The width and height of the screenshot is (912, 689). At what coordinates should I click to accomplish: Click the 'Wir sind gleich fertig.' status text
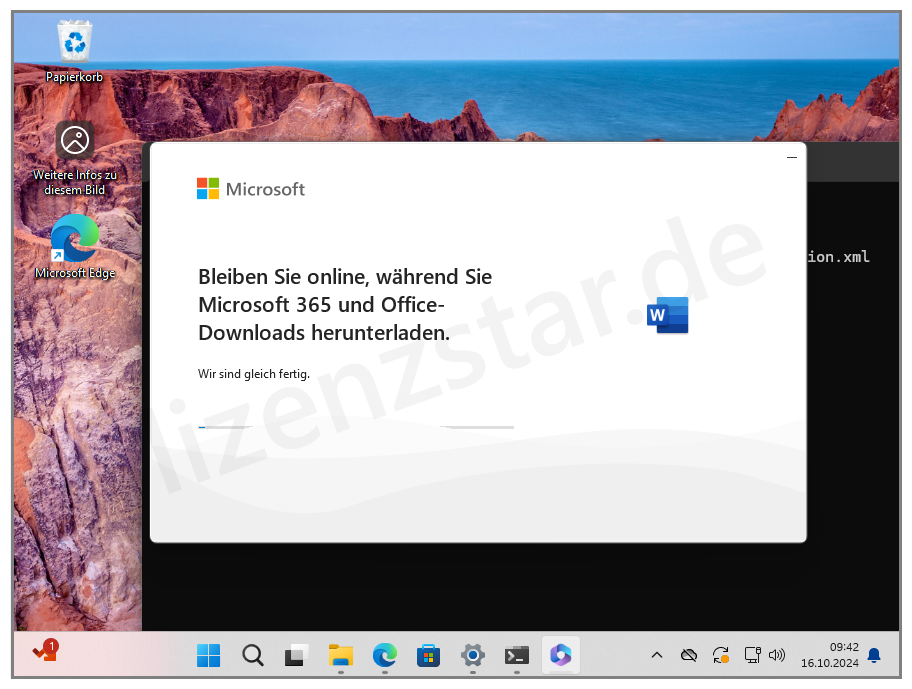coord(254,374)
